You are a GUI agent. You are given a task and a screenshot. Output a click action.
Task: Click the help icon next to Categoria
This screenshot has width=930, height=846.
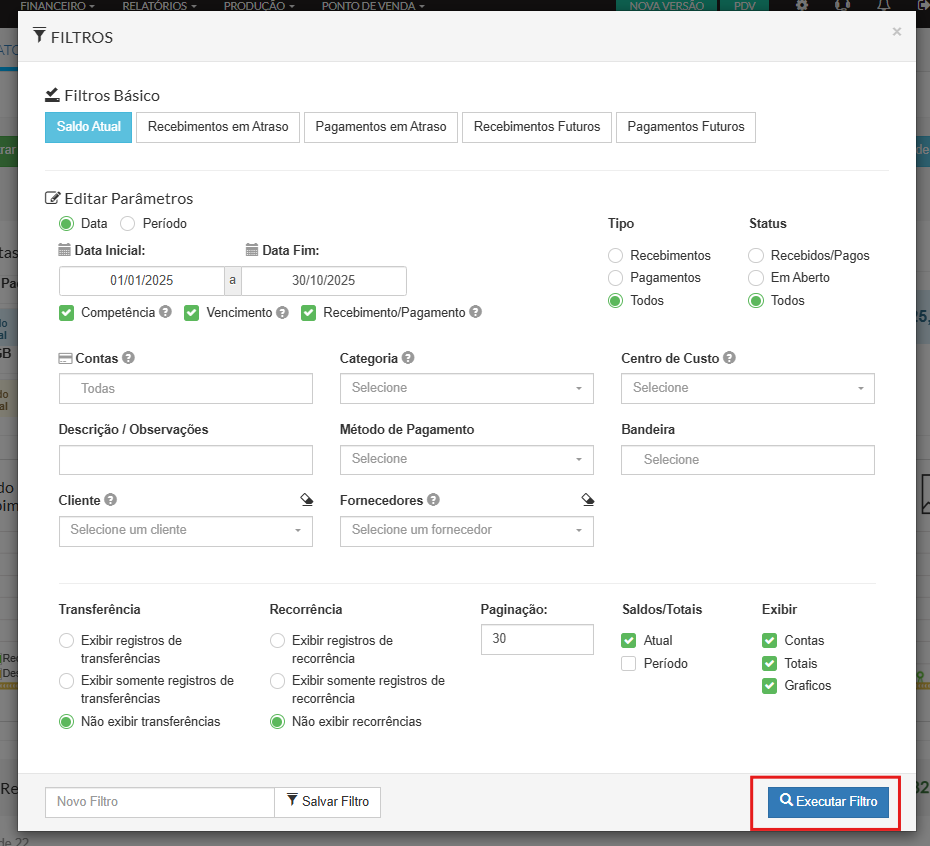(x=408, y=358)
